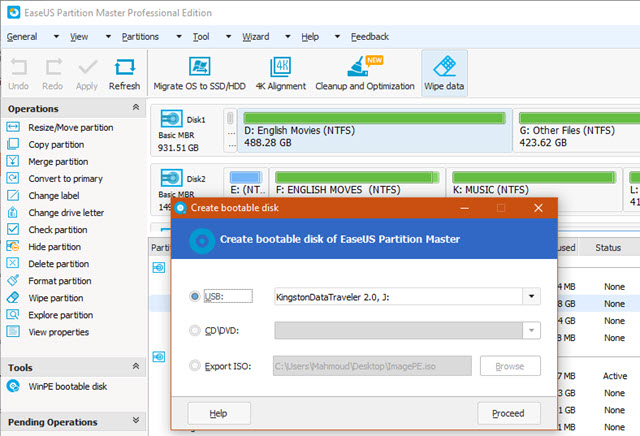Open Explore partition
Viewport: 640px width, 436px height.
60,315
